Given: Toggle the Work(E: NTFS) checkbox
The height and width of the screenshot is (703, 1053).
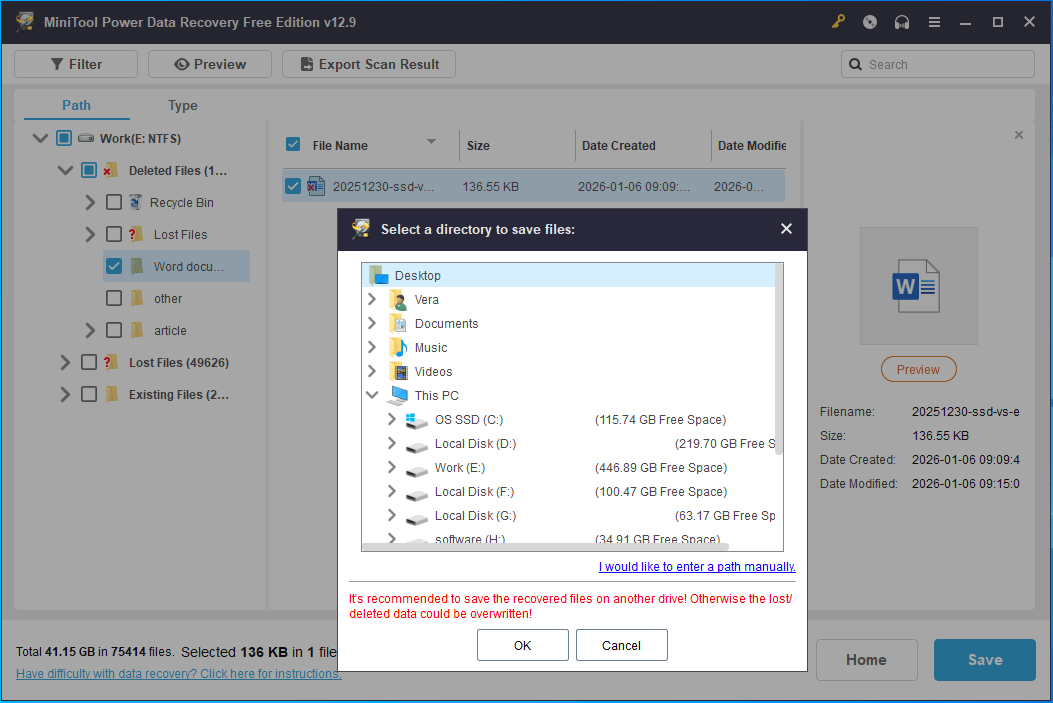Looking at the screenshot, I should point(64,138).
